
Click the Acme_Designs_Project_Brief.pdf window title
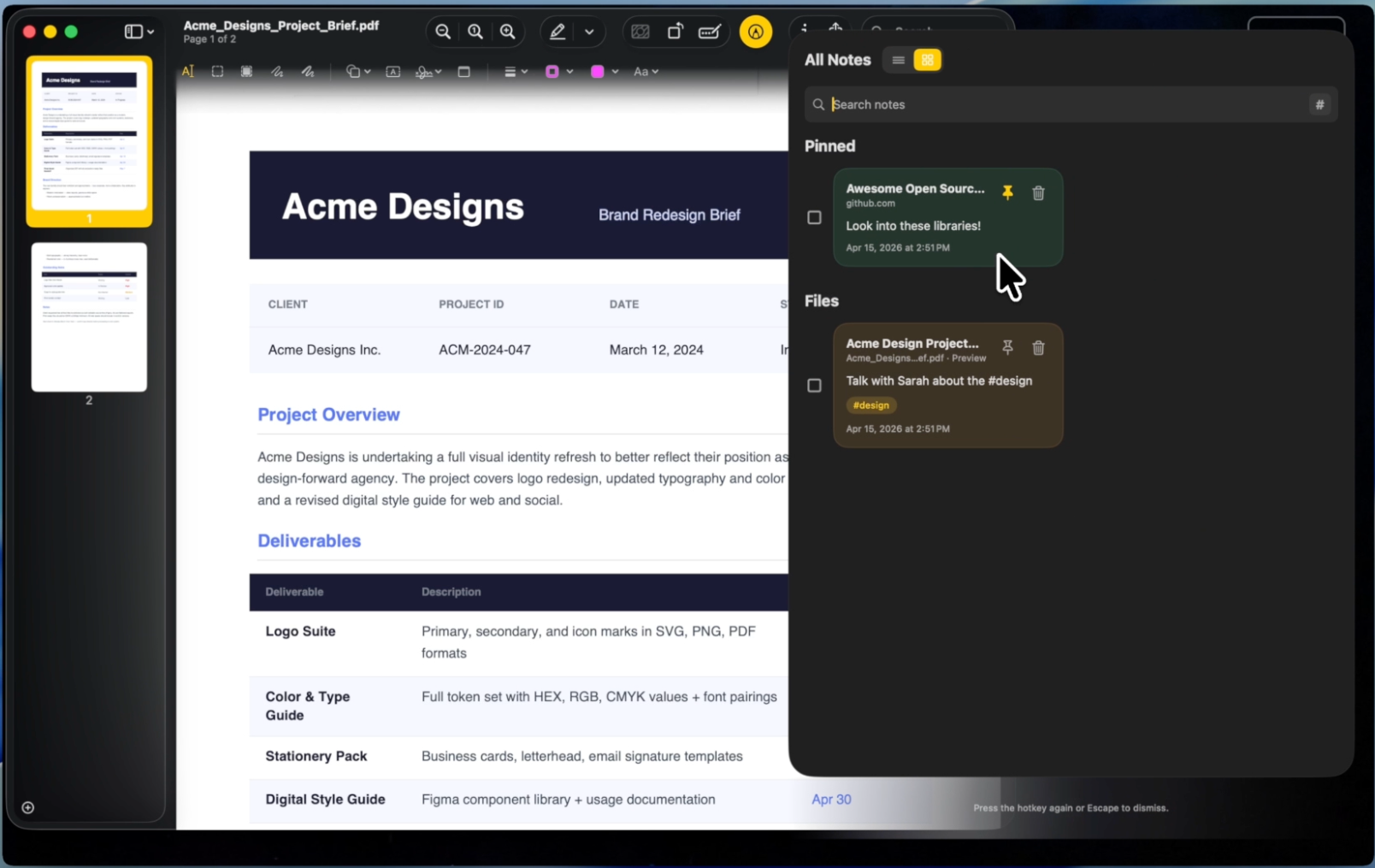pyautogui.click(x=280, y=26)
